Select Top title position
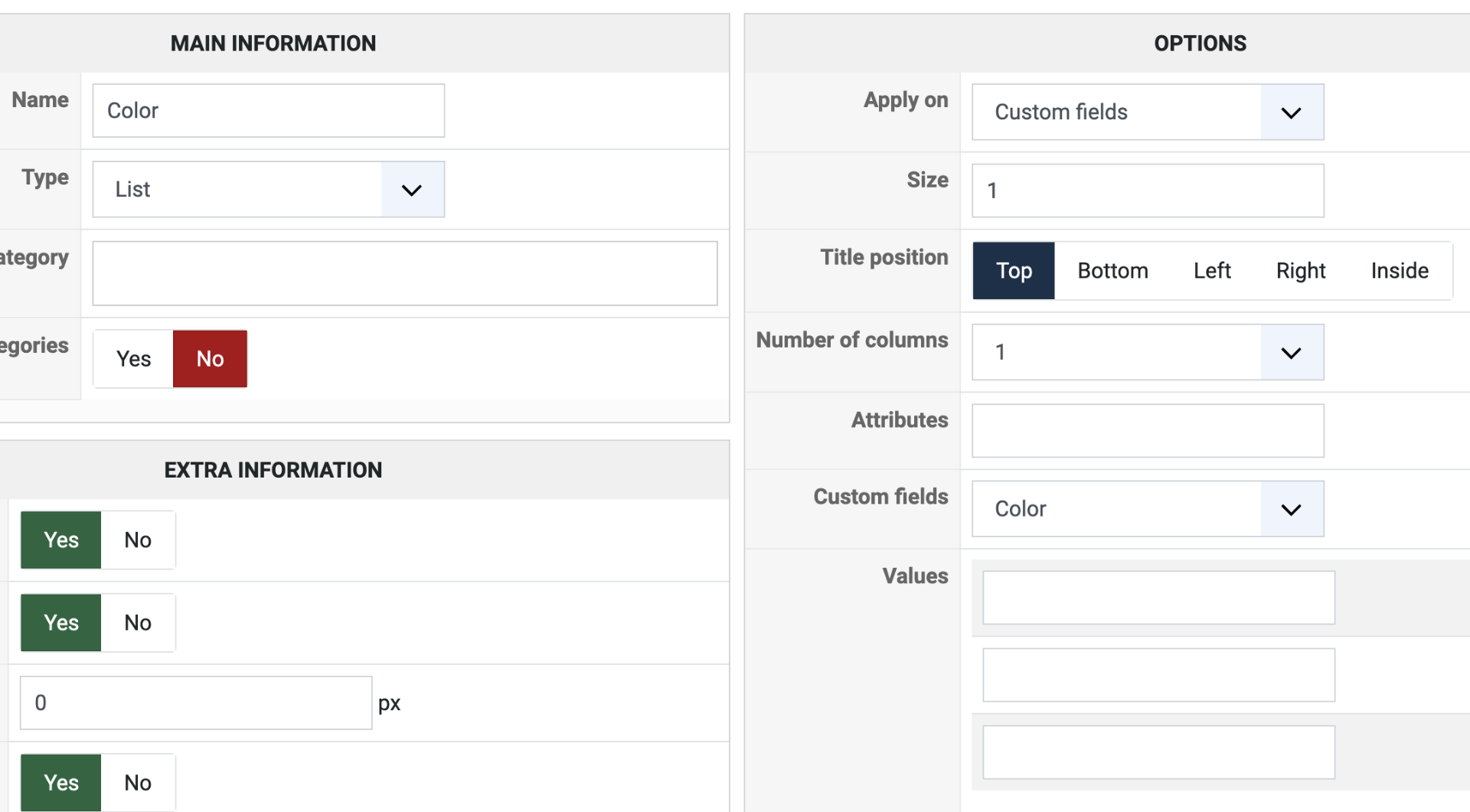Viewport: 1470px width, 812px height. [x=1013, y=271]
